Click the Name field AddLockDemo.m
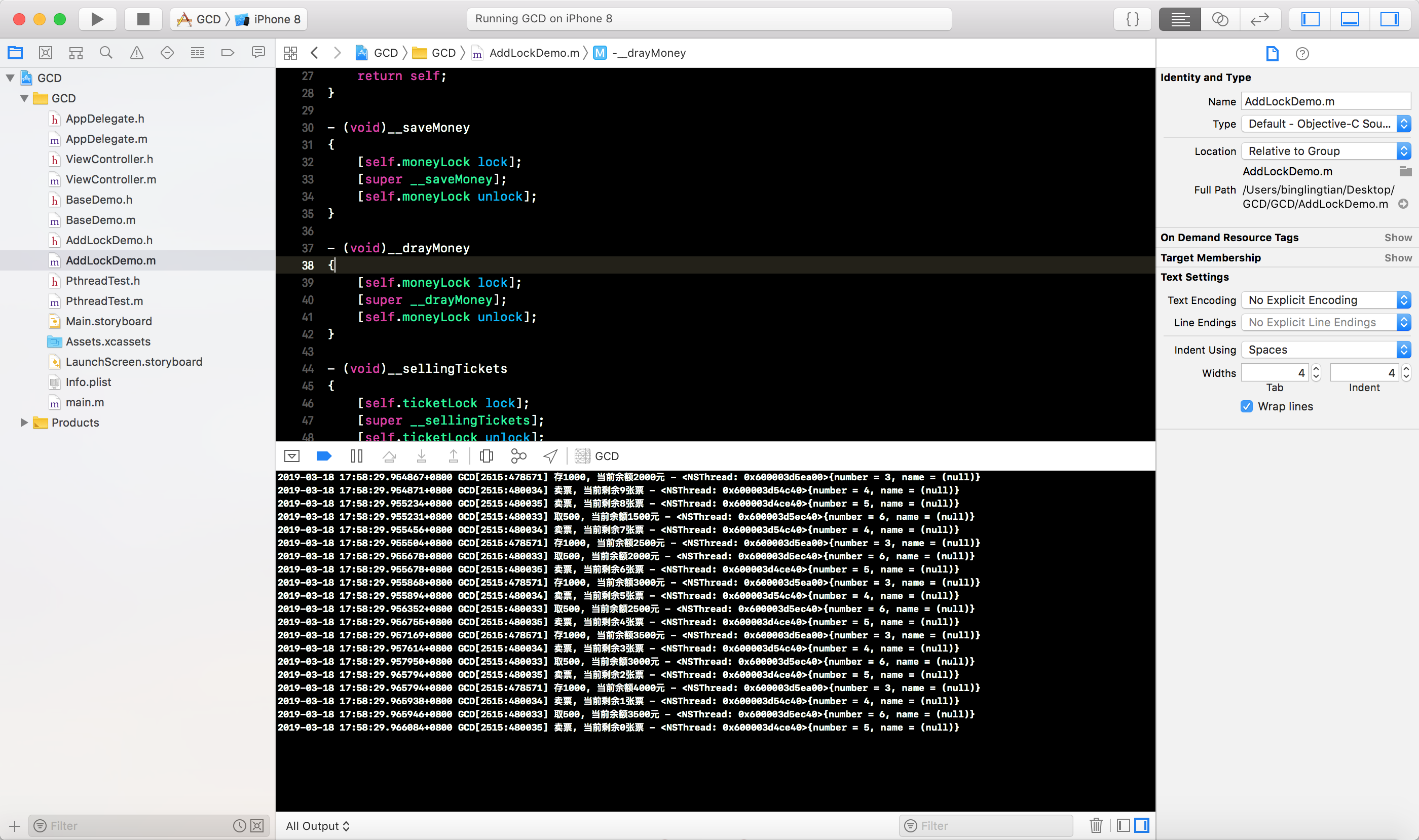Viewport: 1419px width, 840px height. pyautogui.click(x=1326, y=101)
